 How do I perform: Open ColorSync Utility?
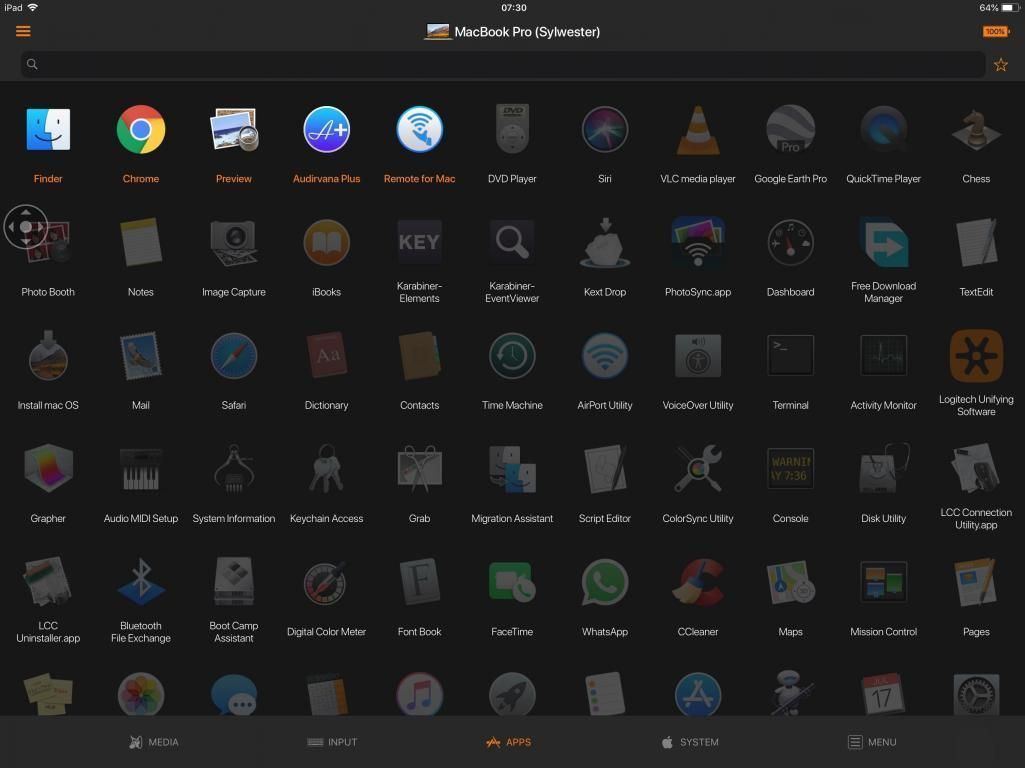tap(697, 469)
